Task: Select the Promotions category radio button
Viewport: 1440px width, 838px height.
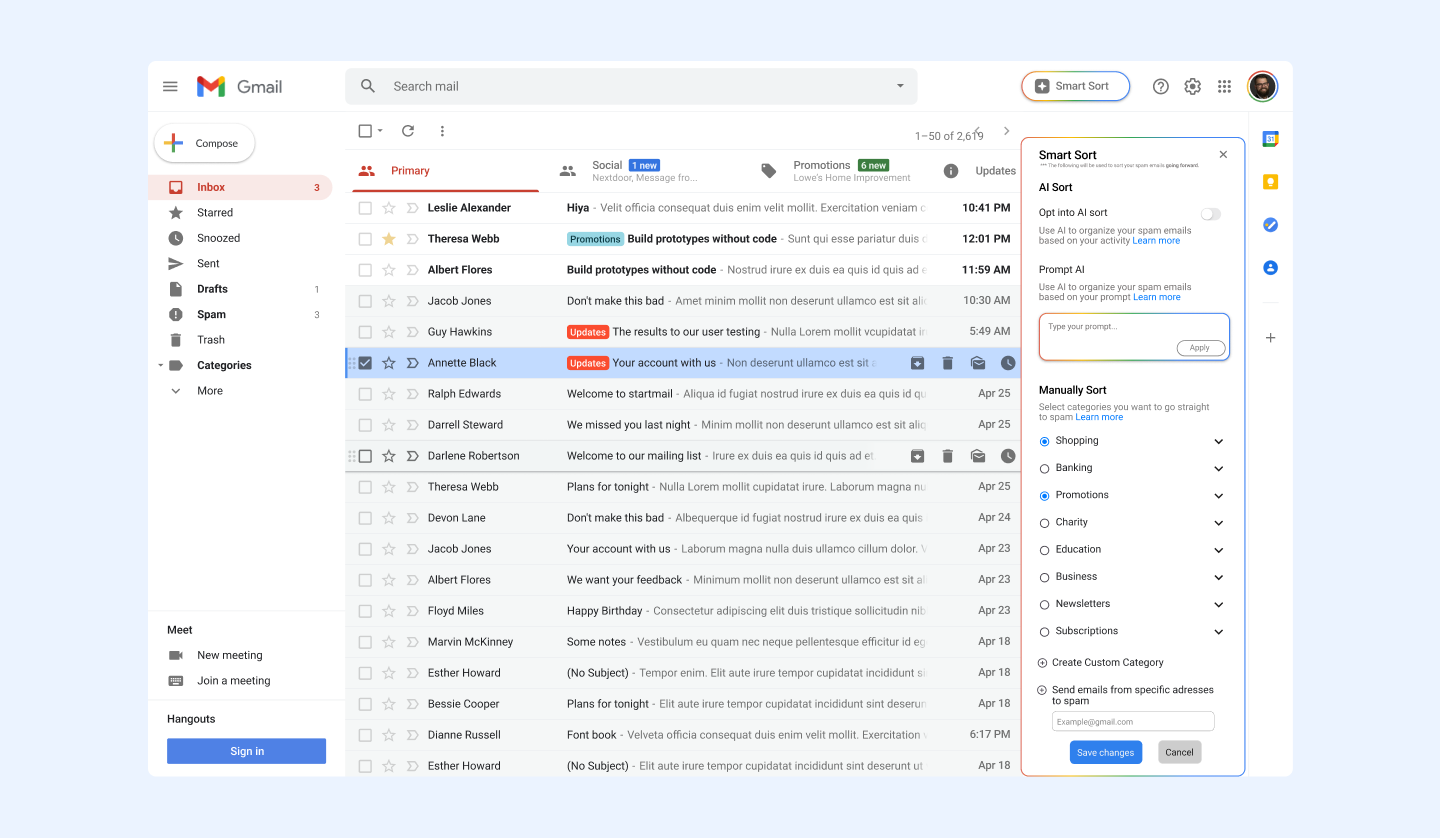Action: pos(1045,495)
